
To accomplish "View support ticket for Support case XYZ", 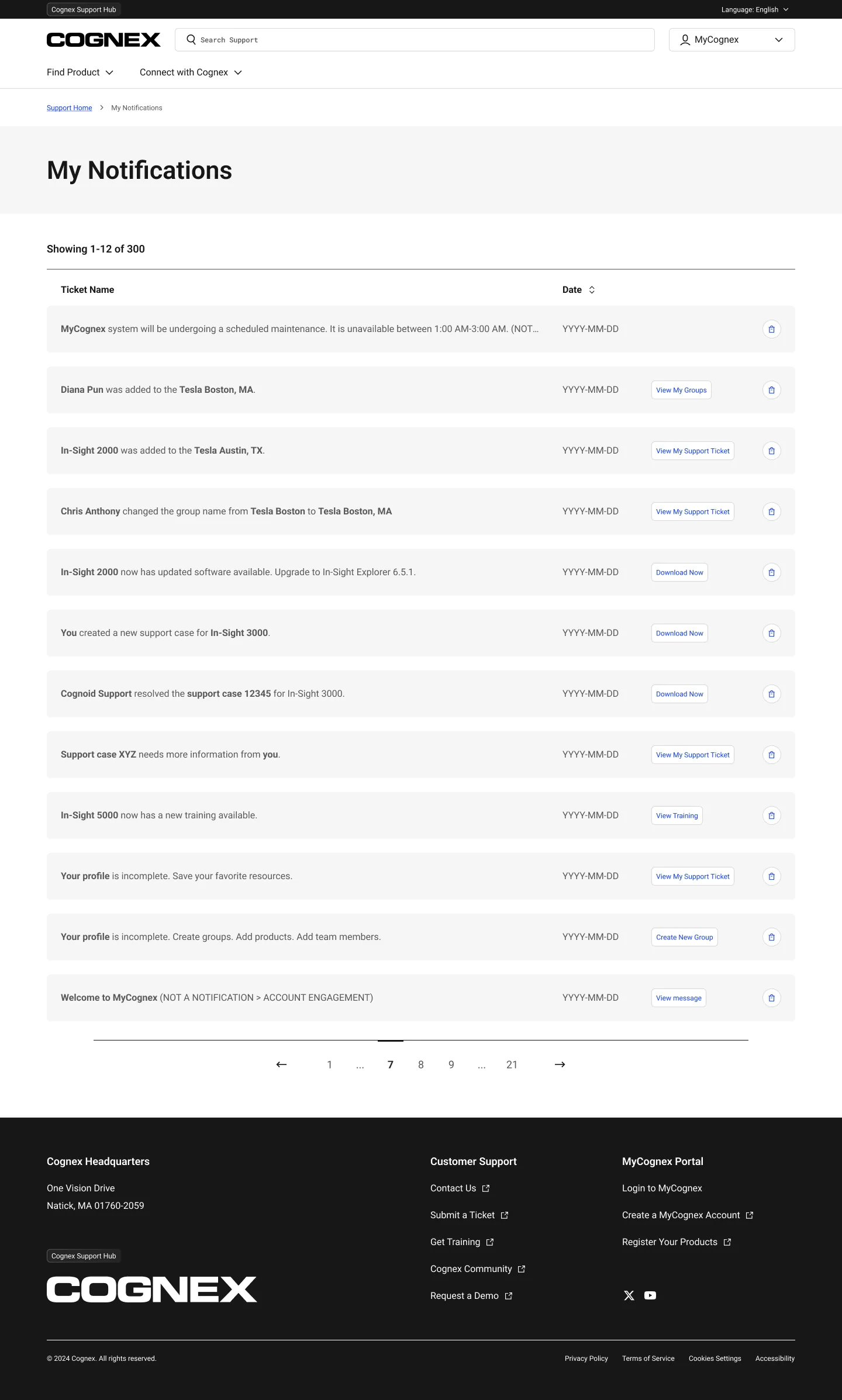I will 693,755.
